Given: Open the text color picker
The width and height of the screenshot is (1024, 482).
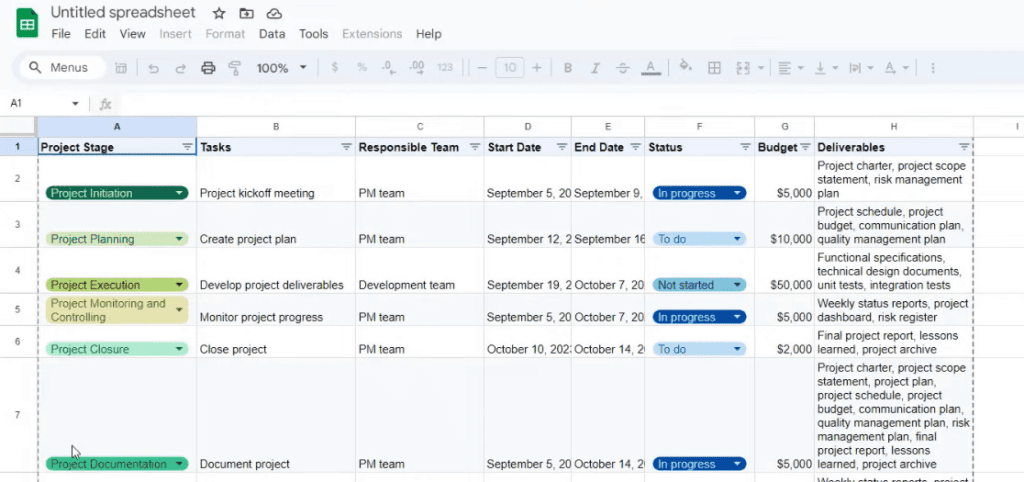Looking at the screenshot, I should click(650, 67).
